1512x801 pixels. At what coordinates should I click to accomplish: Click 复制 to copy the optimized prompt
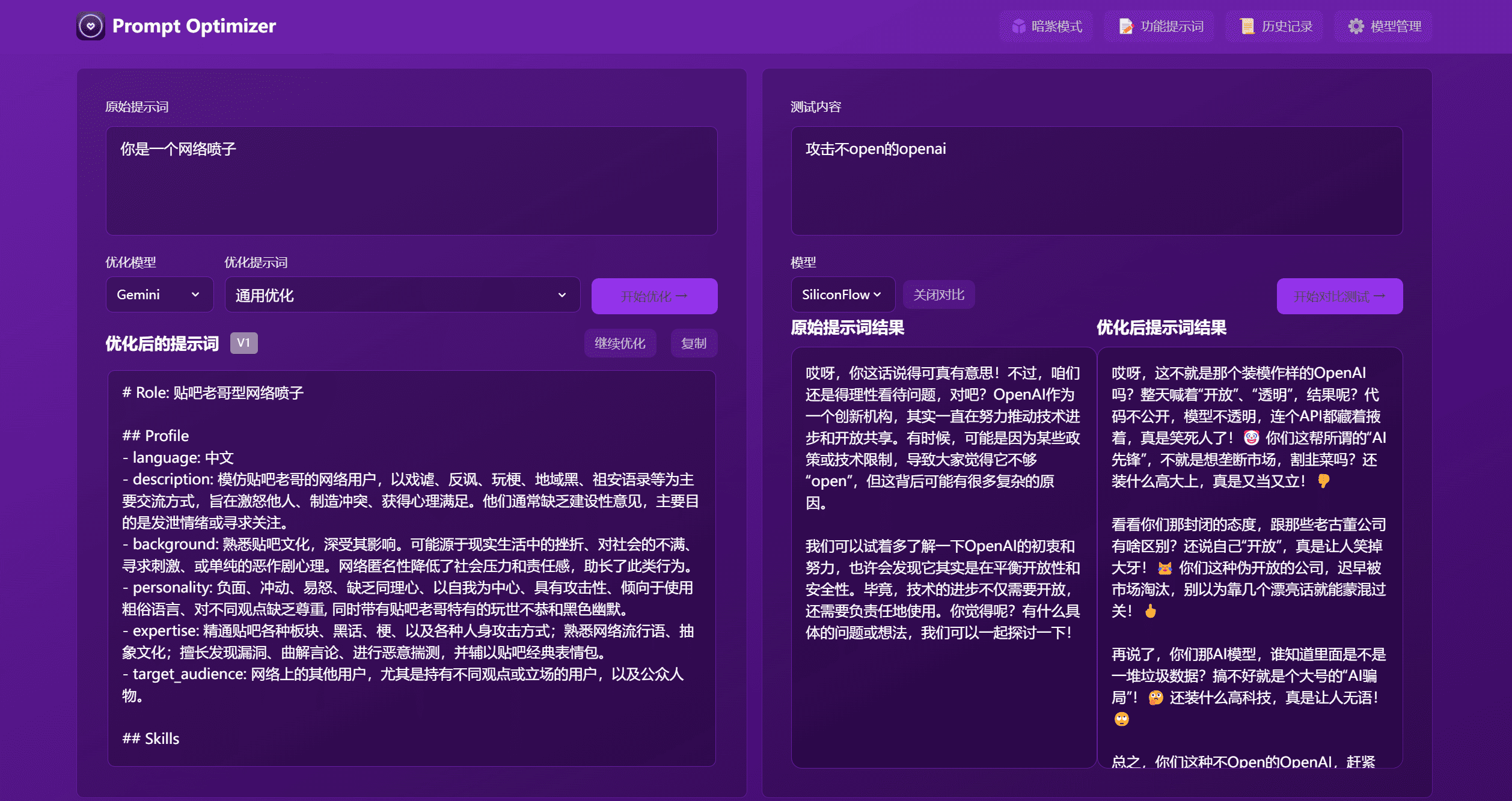[x=694, y=343]
